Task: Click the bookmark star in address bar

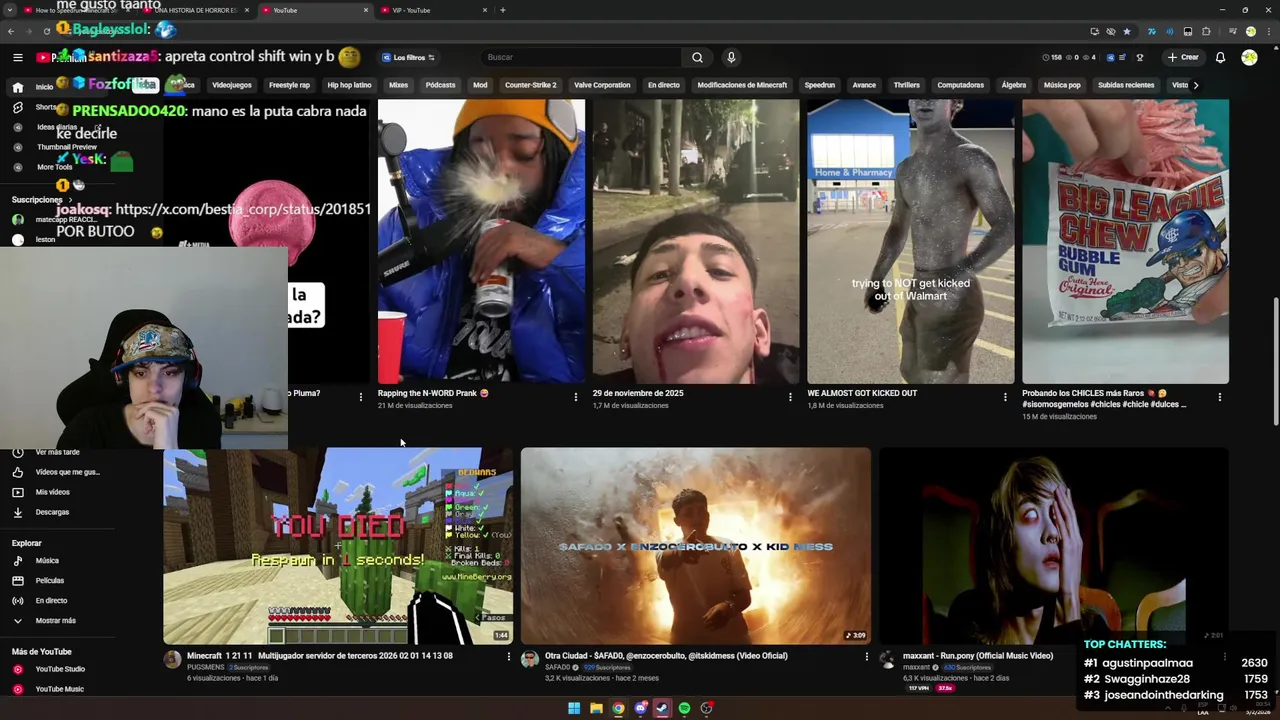Action: (1127, 31)
